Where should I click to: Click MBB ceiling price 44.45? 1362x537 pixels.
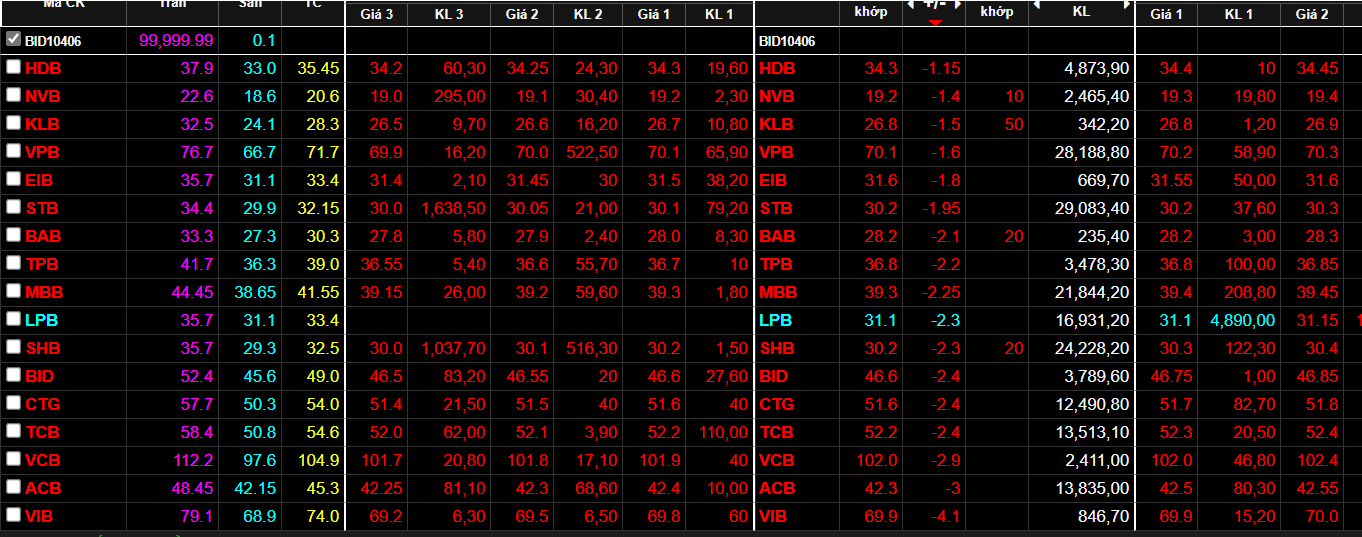pyautogui.click(x=193, y=292)
